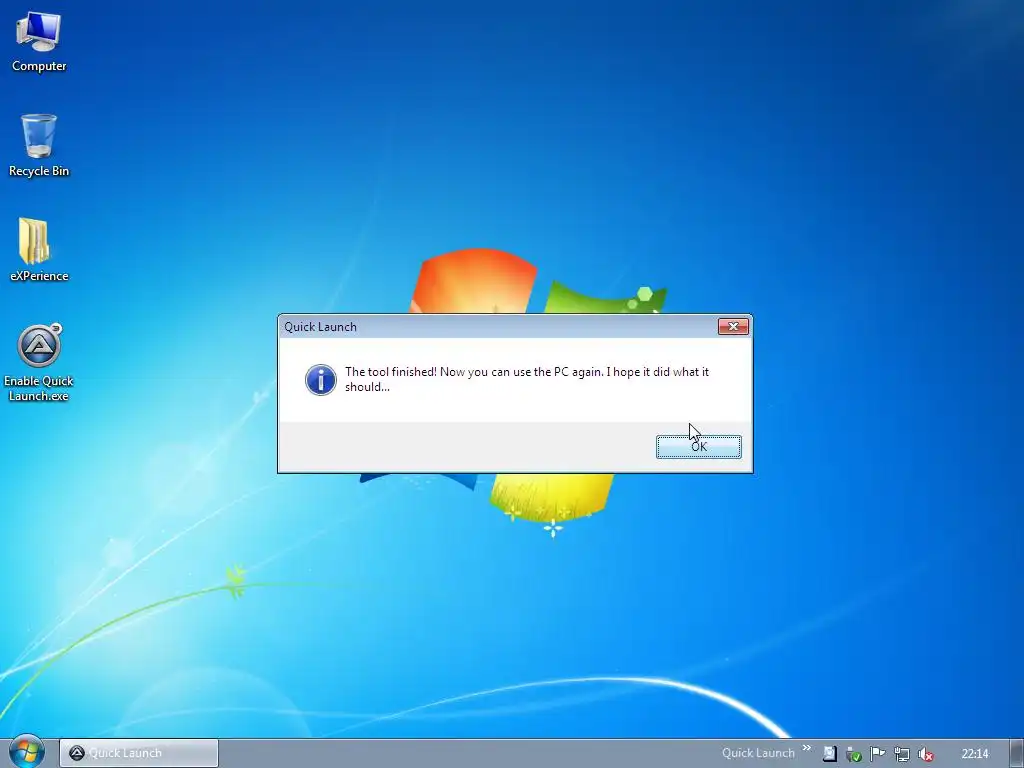
Task: Open the Windows Start menu orb
Action: click(26, 751)
